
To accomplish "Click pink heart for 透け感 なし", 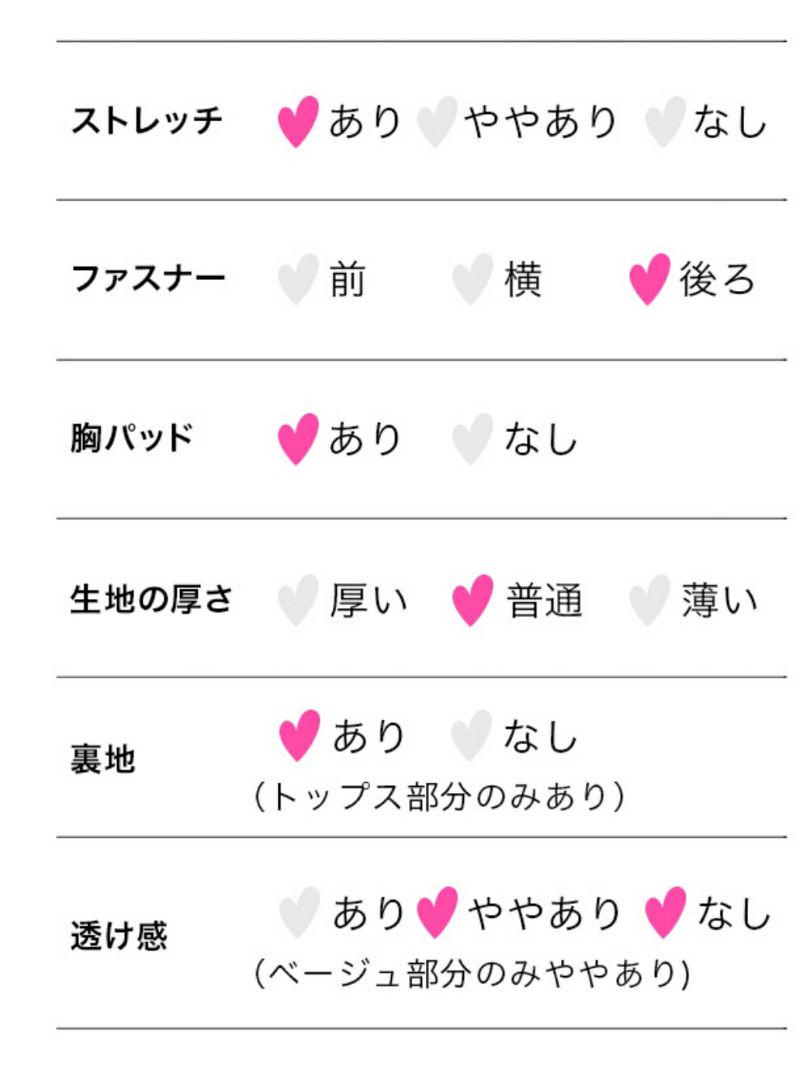I will click(666, 912).
